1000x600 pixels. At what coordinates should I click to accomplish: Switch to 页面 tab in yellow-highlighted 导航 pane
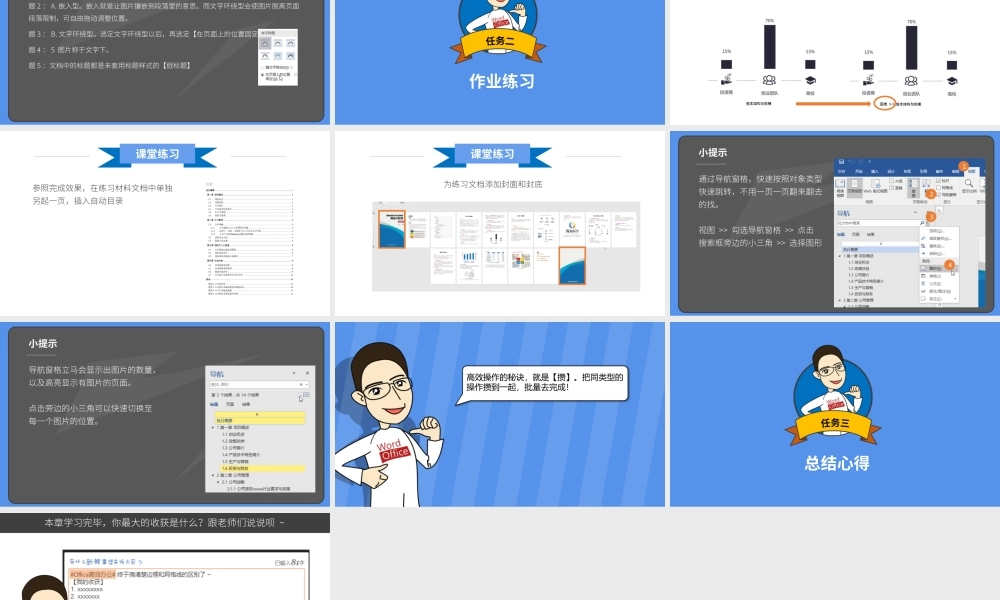tap(230, 404)
